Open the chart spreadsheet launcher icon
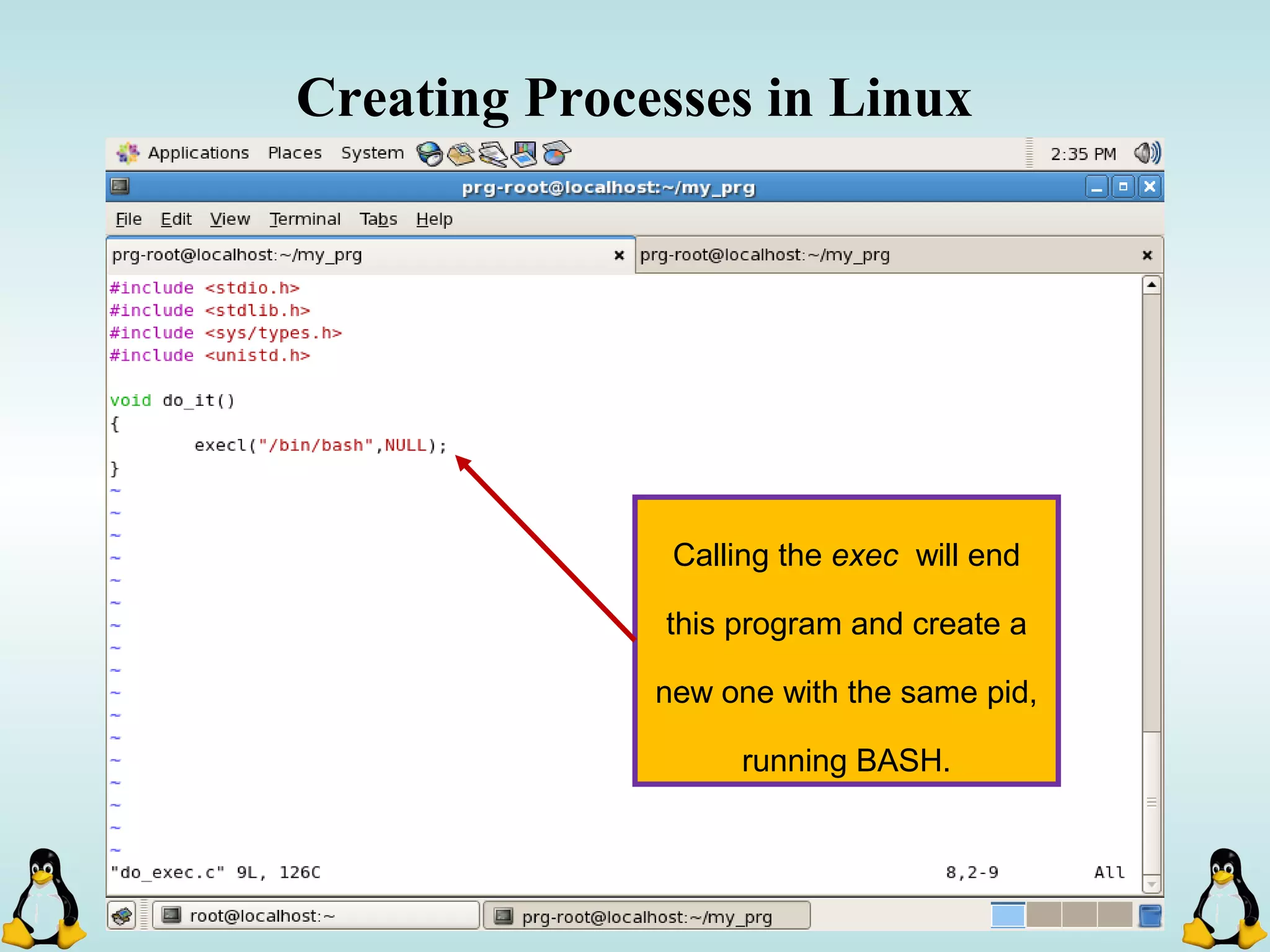Image resolution: width=1270 pixels, height=952 pixels. coord(556,154)
